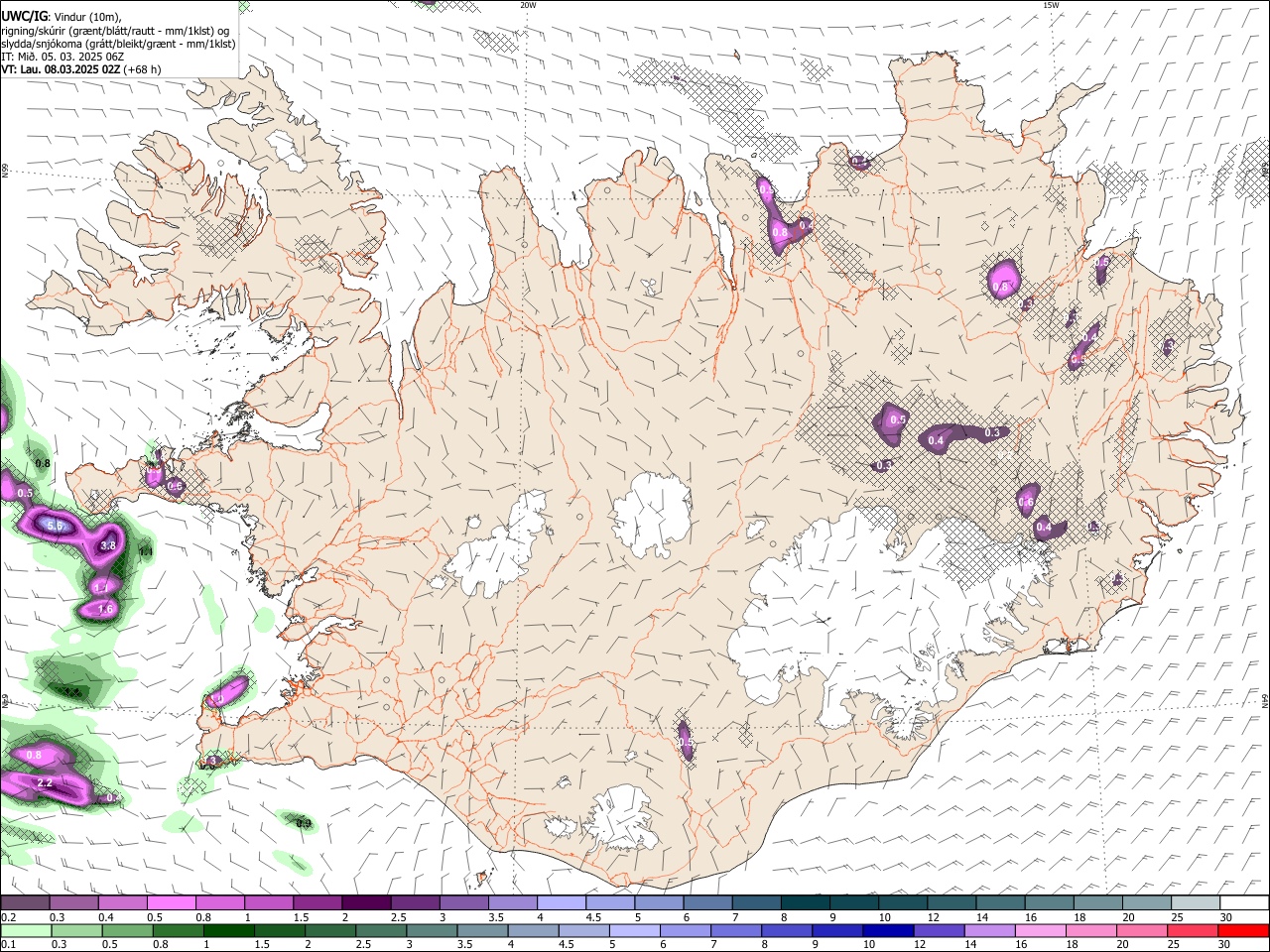
Task: Click the legend label '0.2' under the upper row
Action: point(8,917)
